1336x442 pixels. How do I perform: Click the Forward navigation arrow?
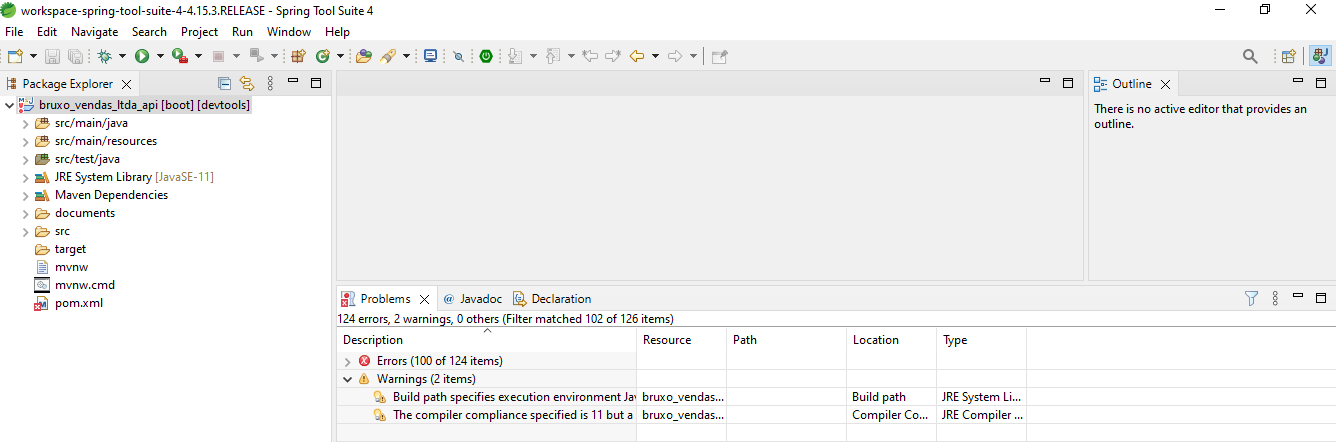coord(675,56)
